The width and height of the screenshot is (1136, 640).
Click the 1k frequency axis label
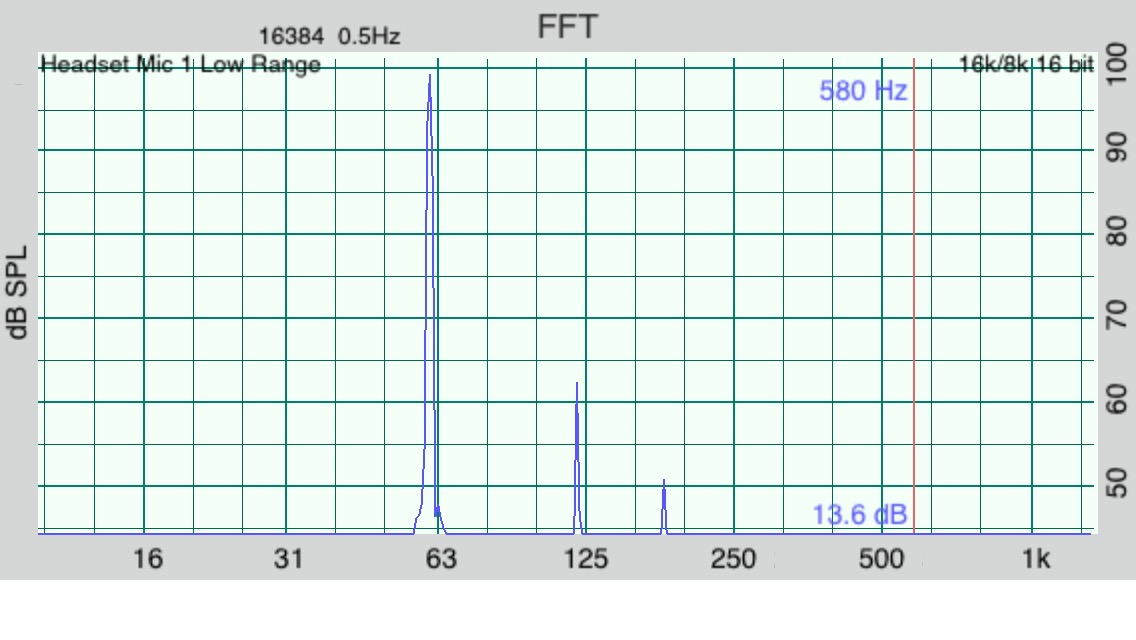point(1035,559)
